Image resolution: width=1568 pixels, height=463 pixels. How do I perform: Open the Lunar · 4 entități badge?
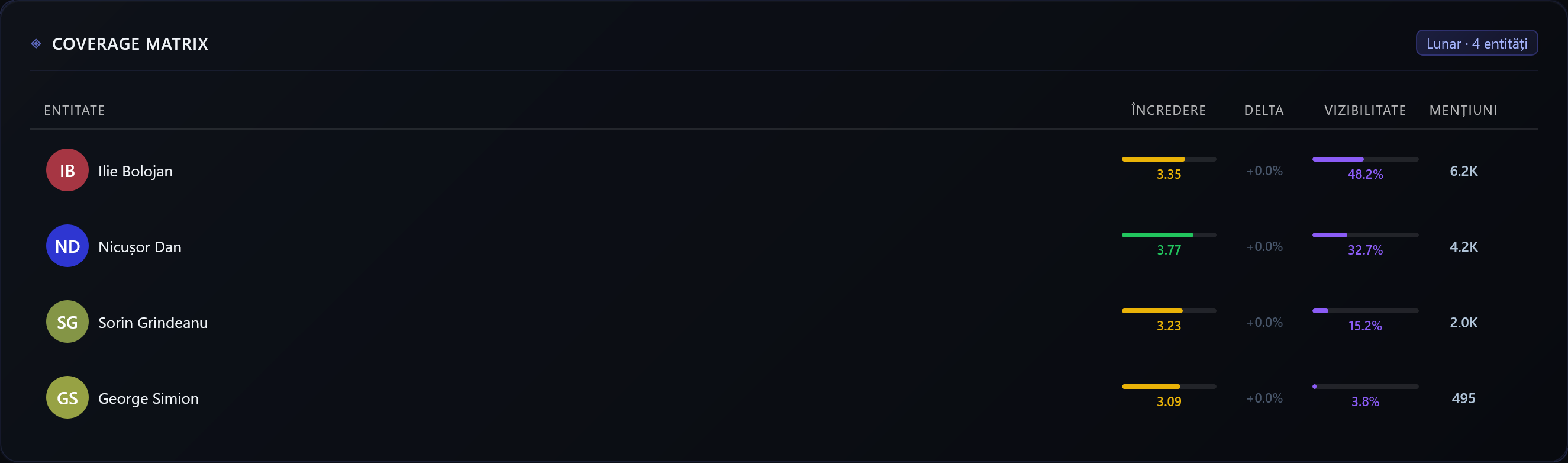point(1477,43)
